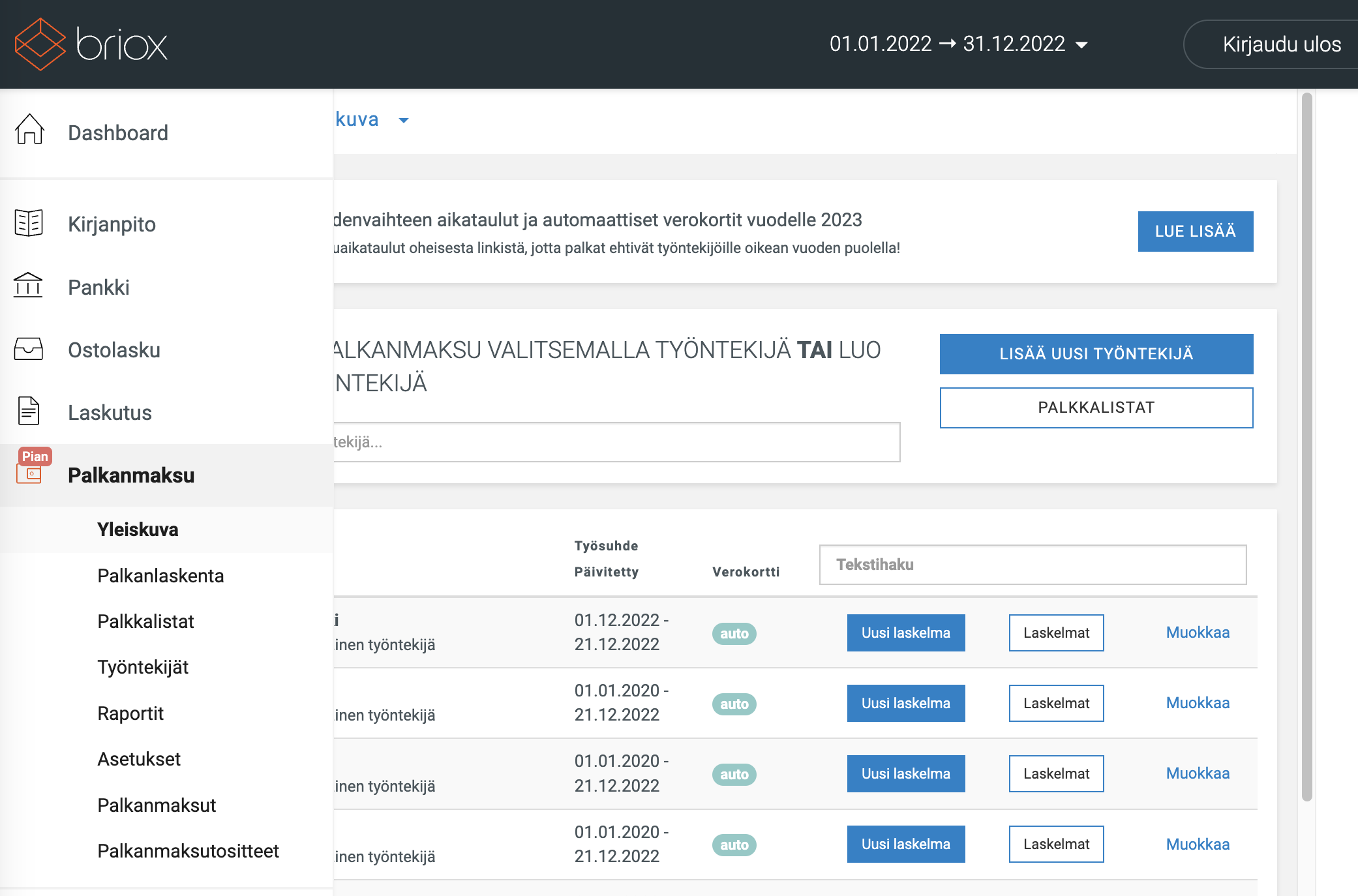Select the Palkanmaksu menu item
Screen dimensions: 1358x896
pyautogui.click(x=166, y=475)
